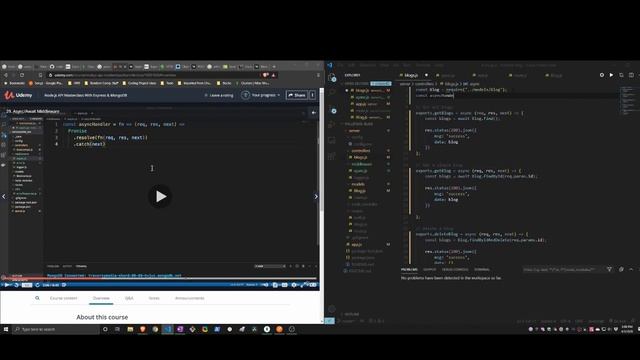
Task: Click the Share button on Udemy
Action: coord(297,95)
